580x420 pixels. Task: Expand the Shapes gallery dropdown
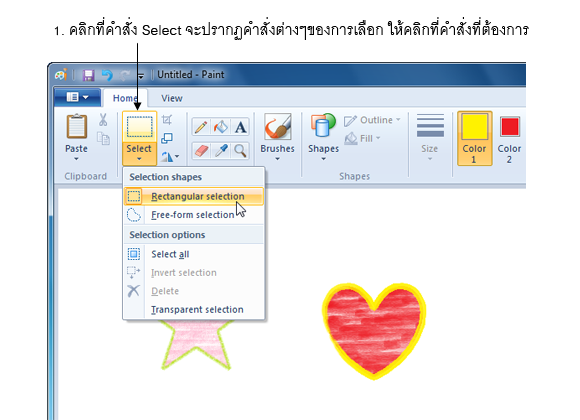323,159
